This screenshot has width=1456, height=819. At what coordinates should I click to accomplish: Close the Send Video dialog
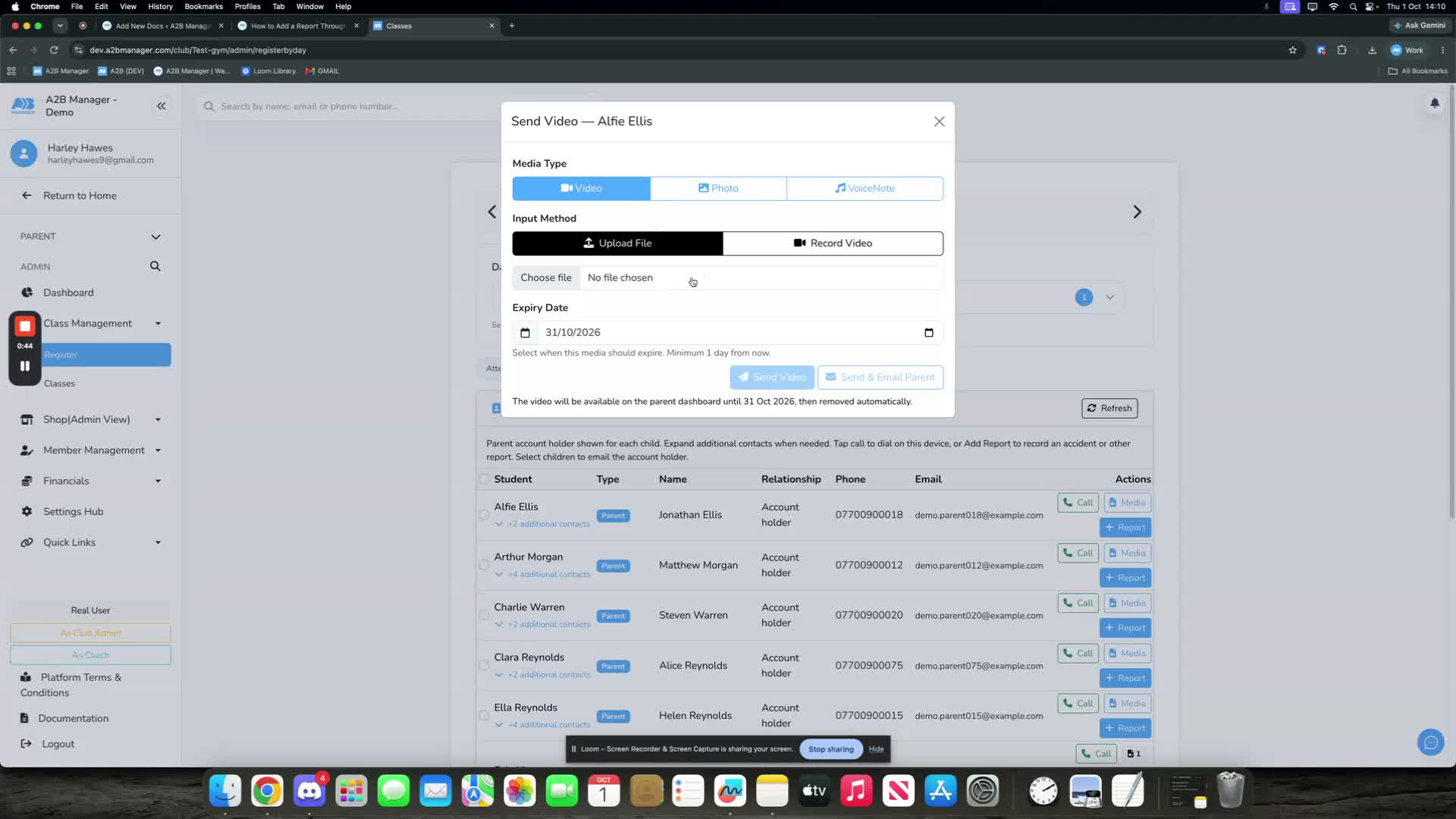click(x=939, y=121)
